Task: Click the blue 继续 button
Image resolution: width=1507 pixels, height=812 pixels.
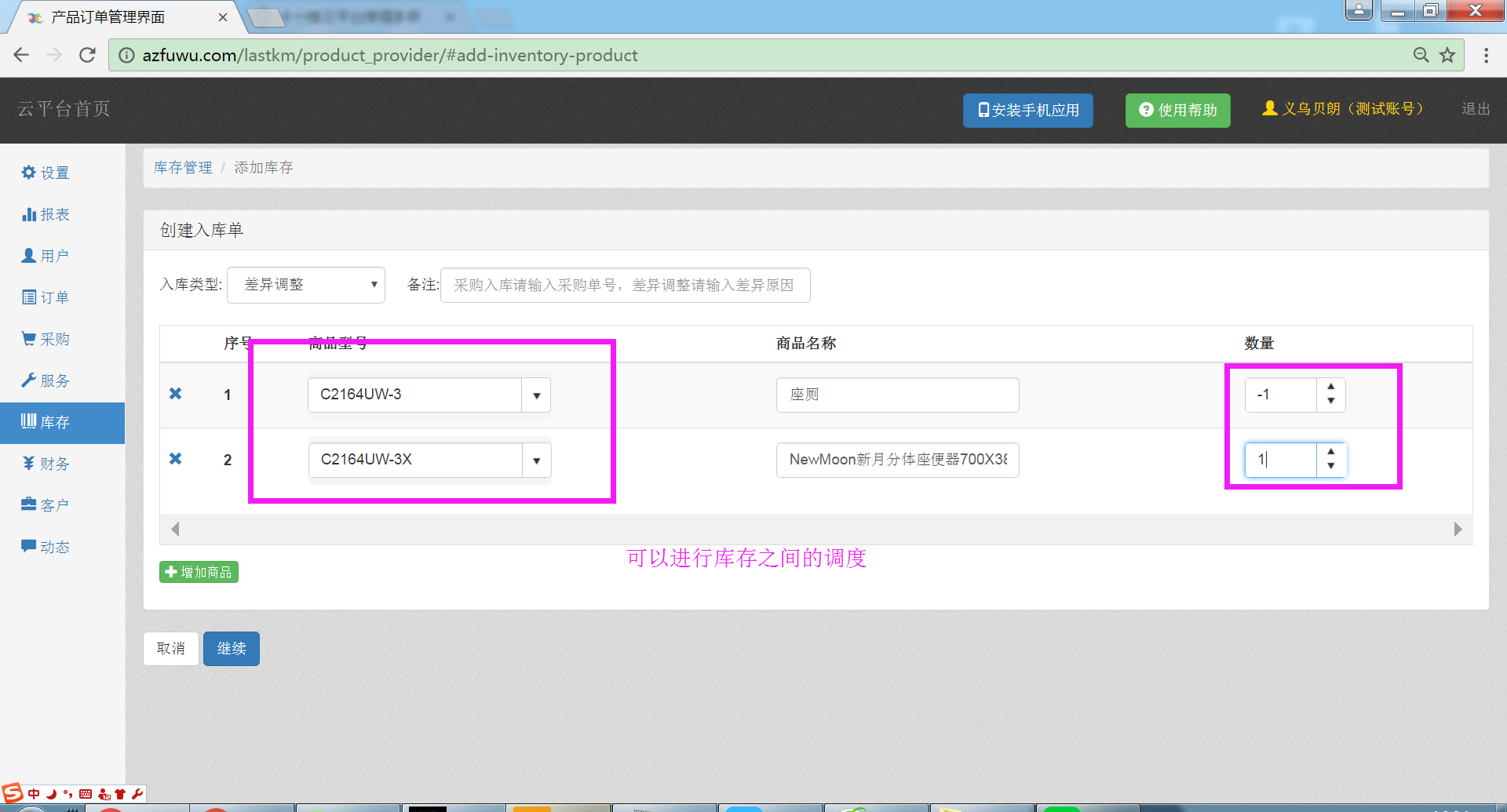Action: tap(232, 649)
